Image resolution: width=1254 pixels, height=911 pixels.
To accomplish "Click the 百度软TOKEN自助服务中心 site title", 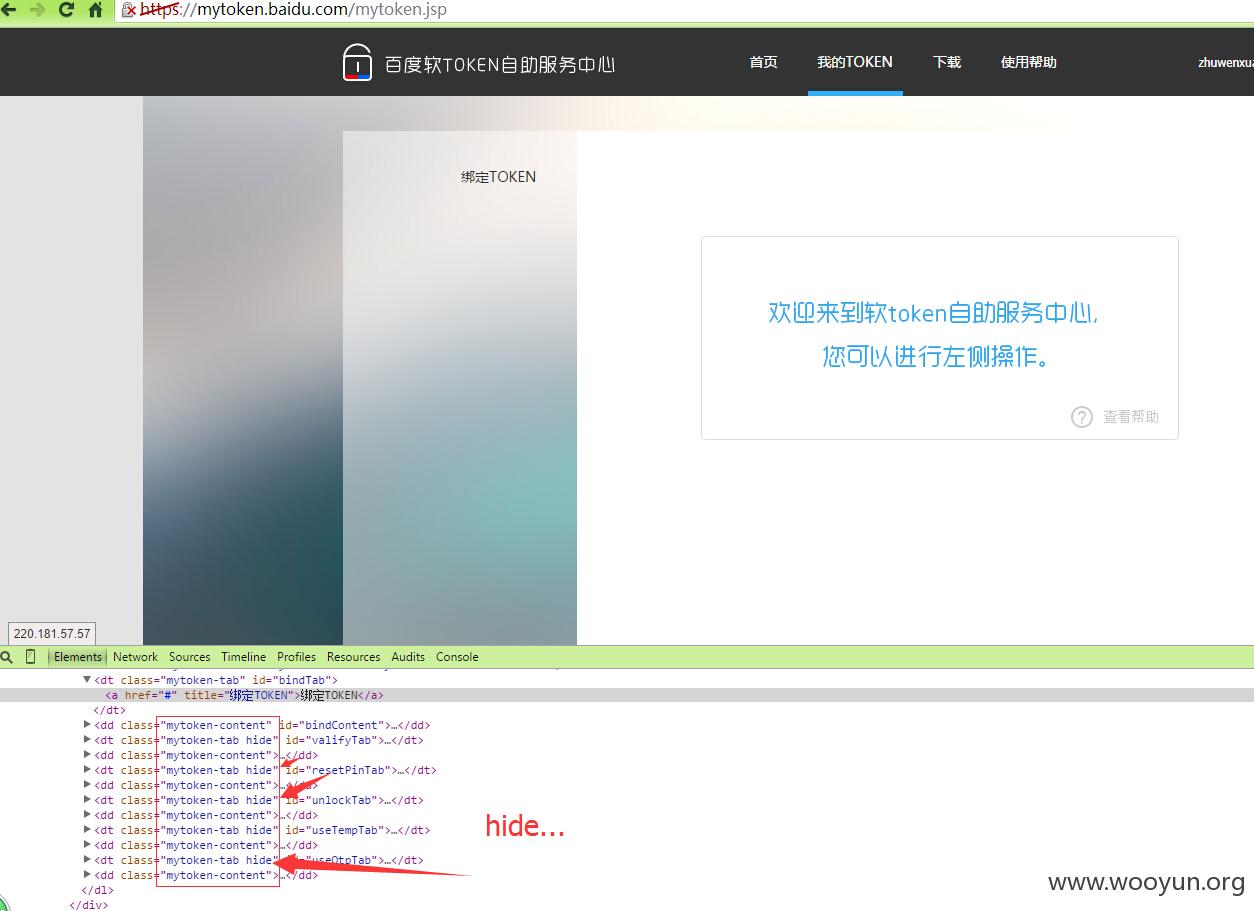I will [x=500, y=65].
